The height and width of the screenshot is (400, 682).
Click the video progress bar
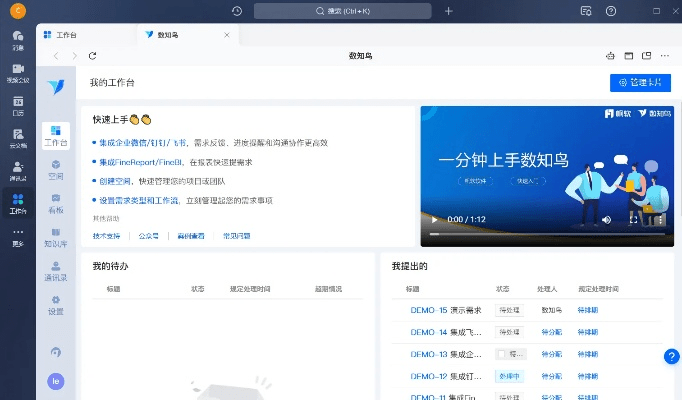547,234
